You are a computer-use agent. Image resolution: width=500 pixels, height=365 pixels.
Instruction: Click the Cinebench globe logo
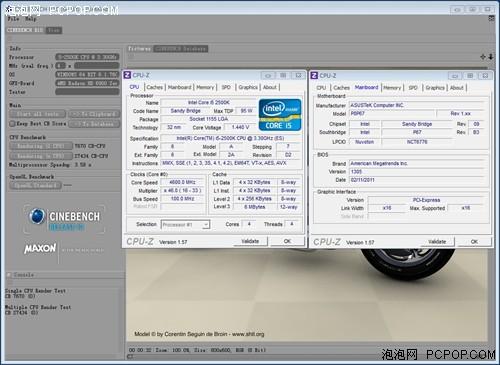click(37, 216)
